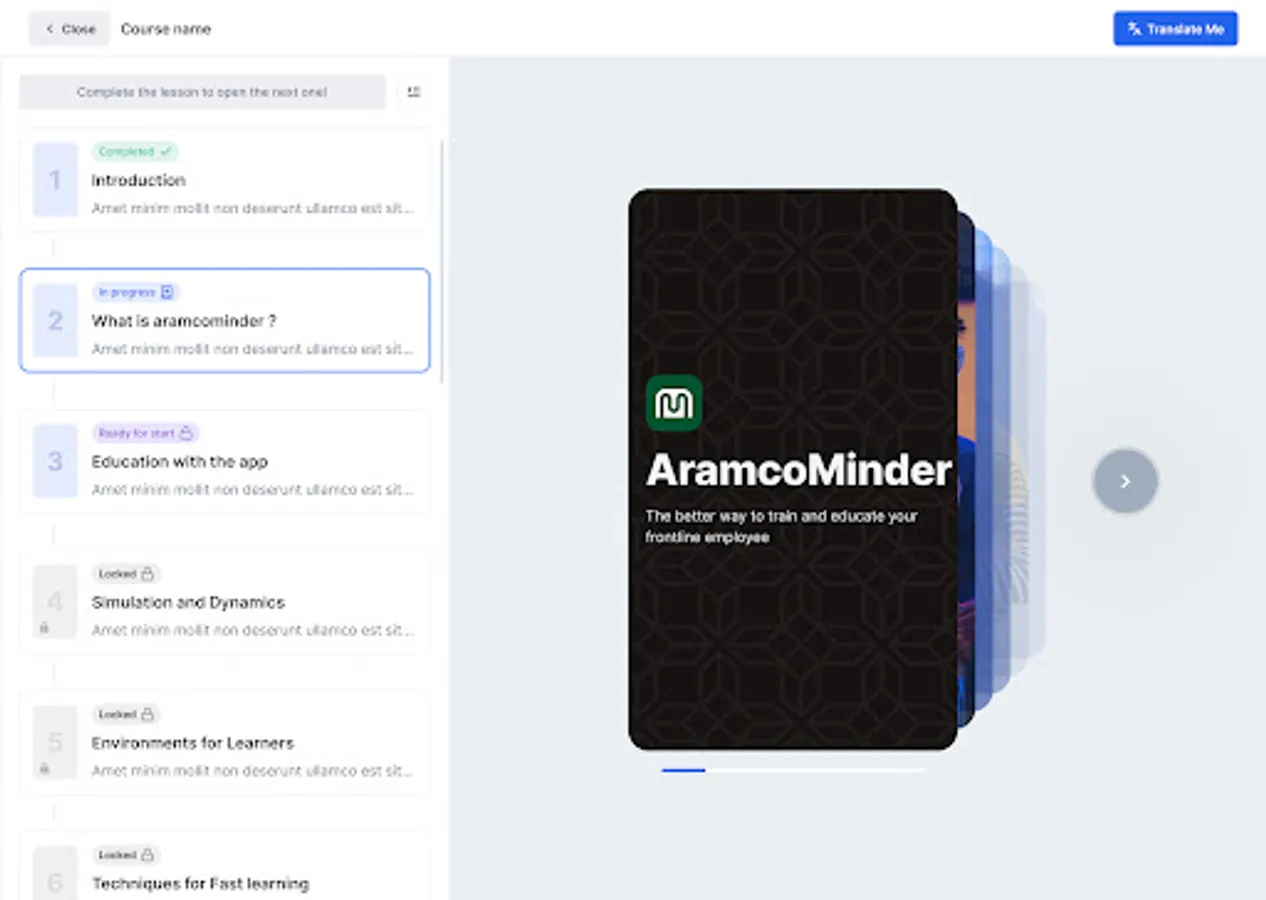
Task: Click the description under Environments for Learners
Action: (252, 771)
